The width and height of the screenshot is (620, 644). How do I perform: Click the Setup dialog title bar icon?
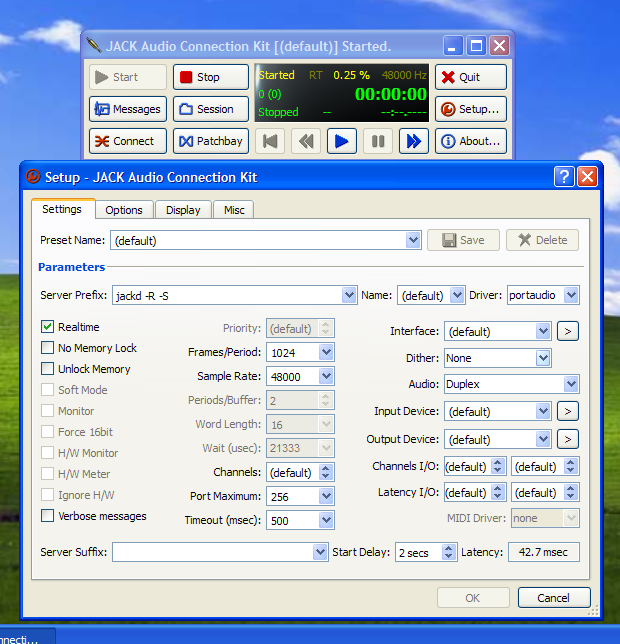pyautogui.click(x=33, y=177)
